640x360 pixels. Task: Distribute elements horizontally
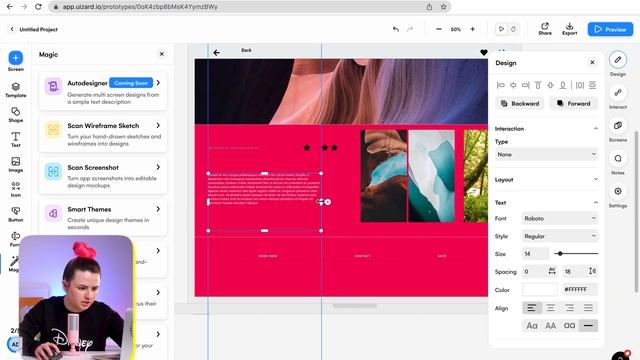[x=580, y=85]
